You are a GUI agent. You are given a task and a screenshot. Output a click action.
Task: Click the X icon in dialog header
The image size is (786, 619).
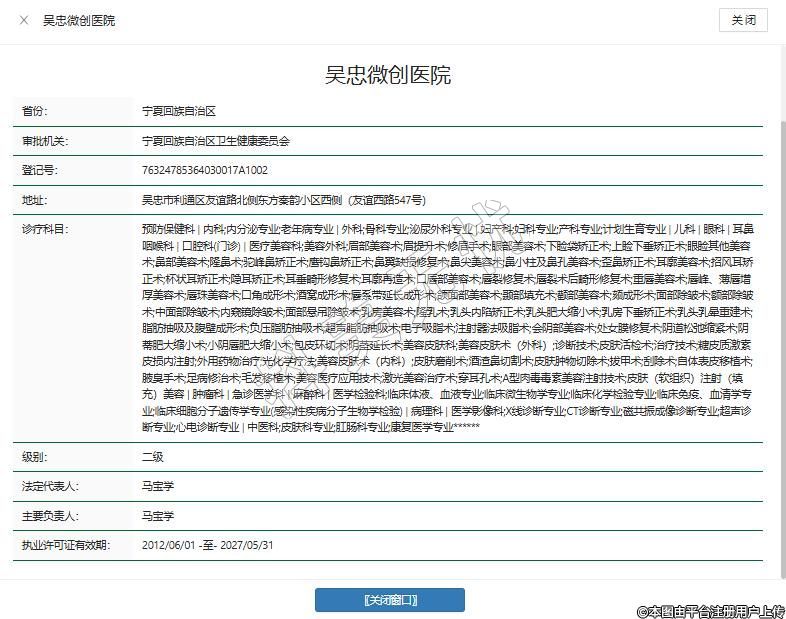pos(24,20)
